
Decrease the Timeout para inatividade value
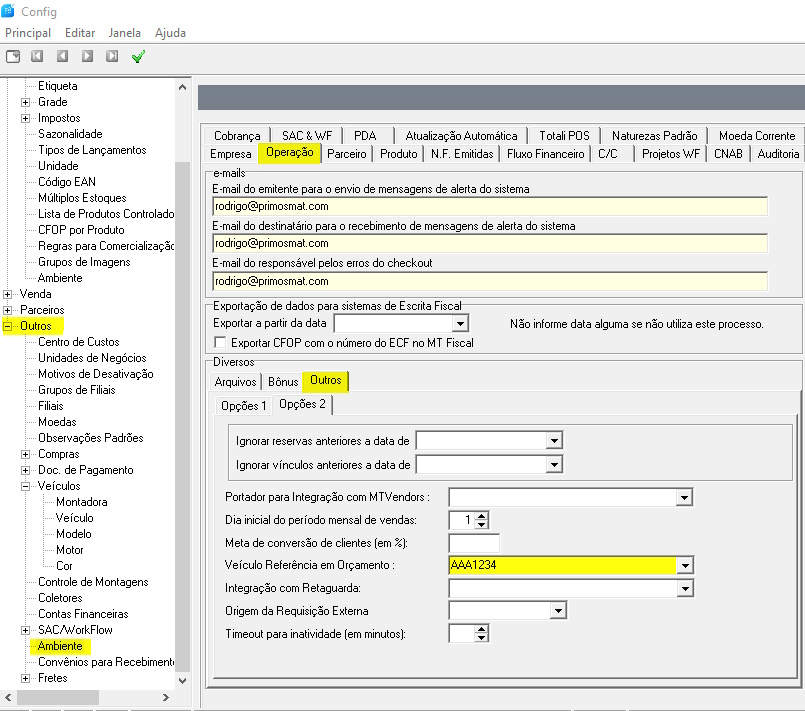(482, 637)
